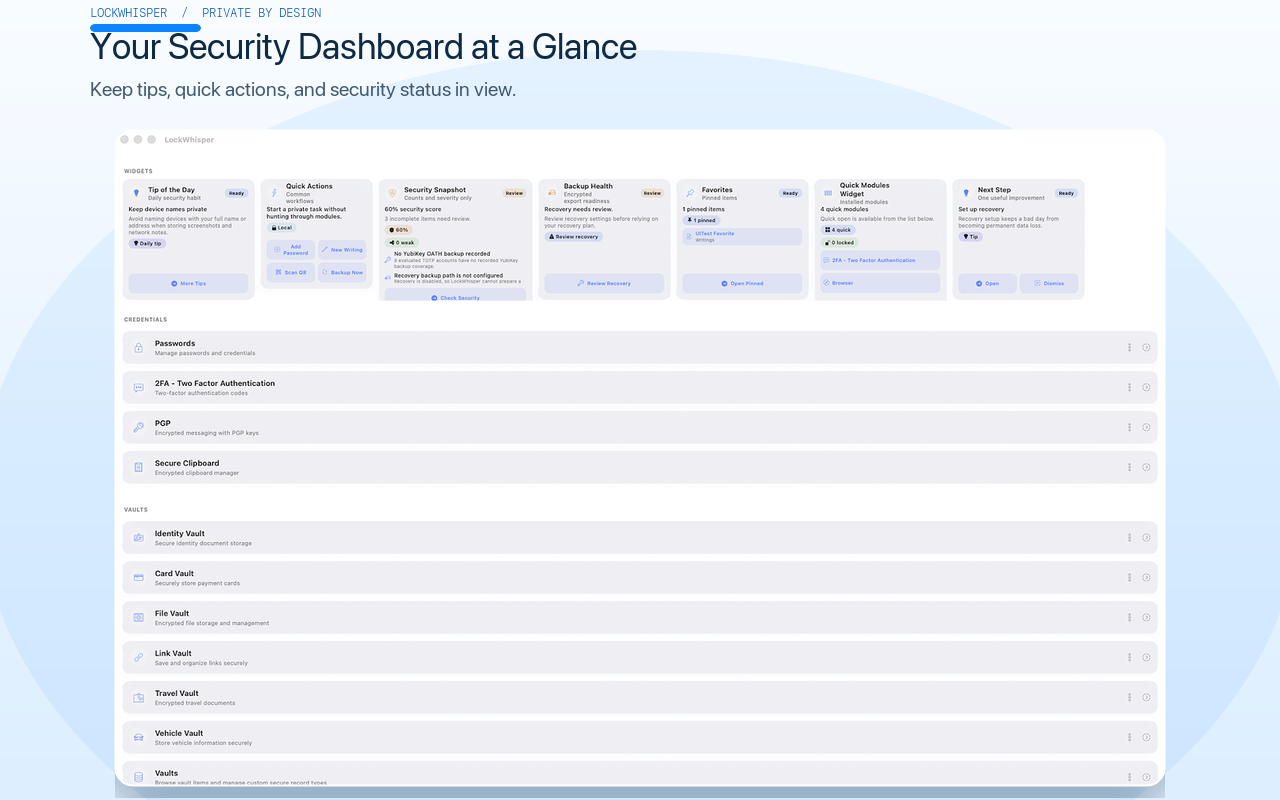Click the 2FA row's message-bubble icon
1280x800 pixels.
[x=138, y=387]
